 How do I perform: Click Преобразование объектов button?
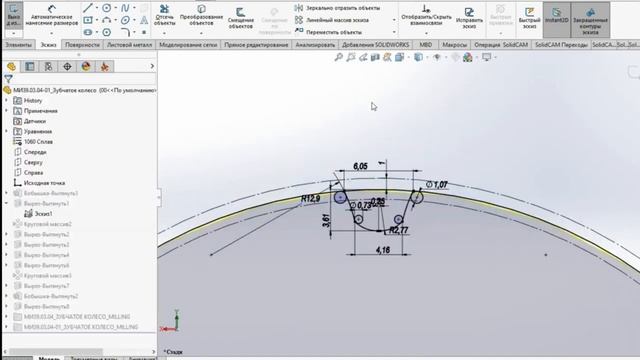201,16
